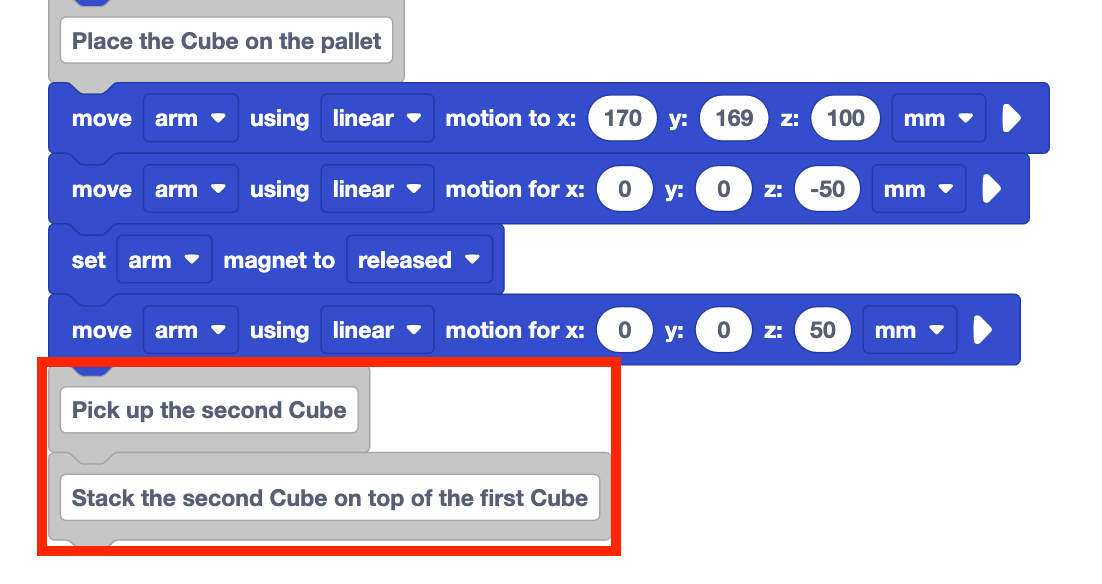Click the y value 169 field
Screen dimensions: 1102x584
click(x=734, y=119)
